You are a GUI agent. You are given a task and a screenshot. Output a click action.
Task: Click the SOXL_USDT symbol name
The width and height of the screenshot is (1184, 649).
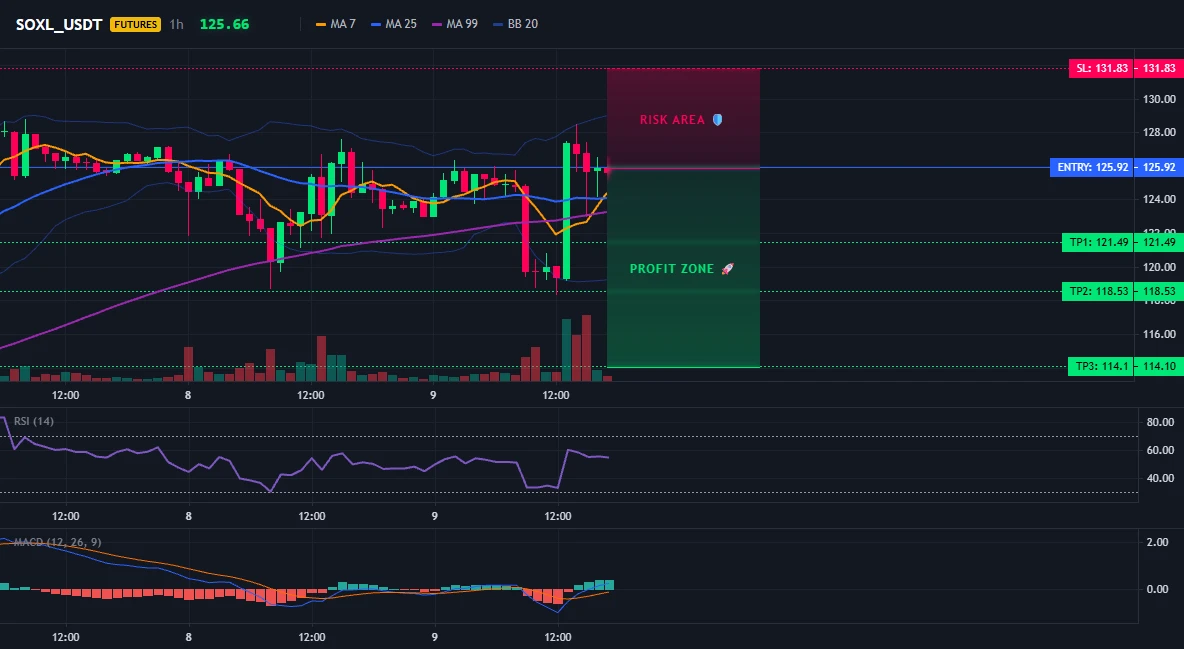pyautogui.click(x=59, y=24)
